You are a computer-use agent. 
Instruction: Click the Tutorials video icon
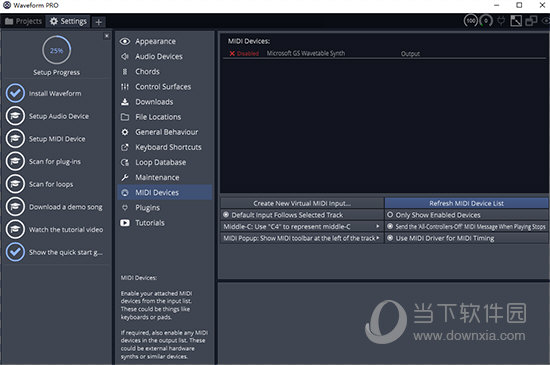125,223
